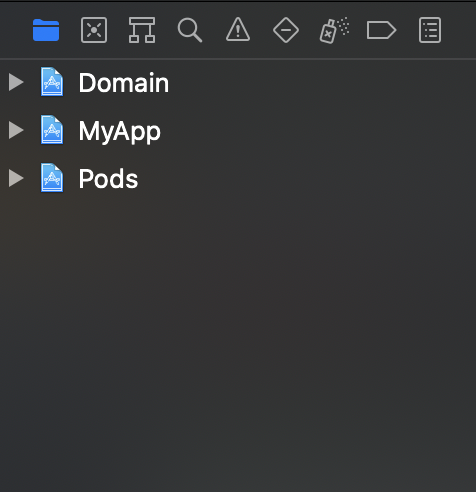Open the Breakpoint navigator tag icon
The width and height of the screenshot is (476, 492).
coord(382,30)
